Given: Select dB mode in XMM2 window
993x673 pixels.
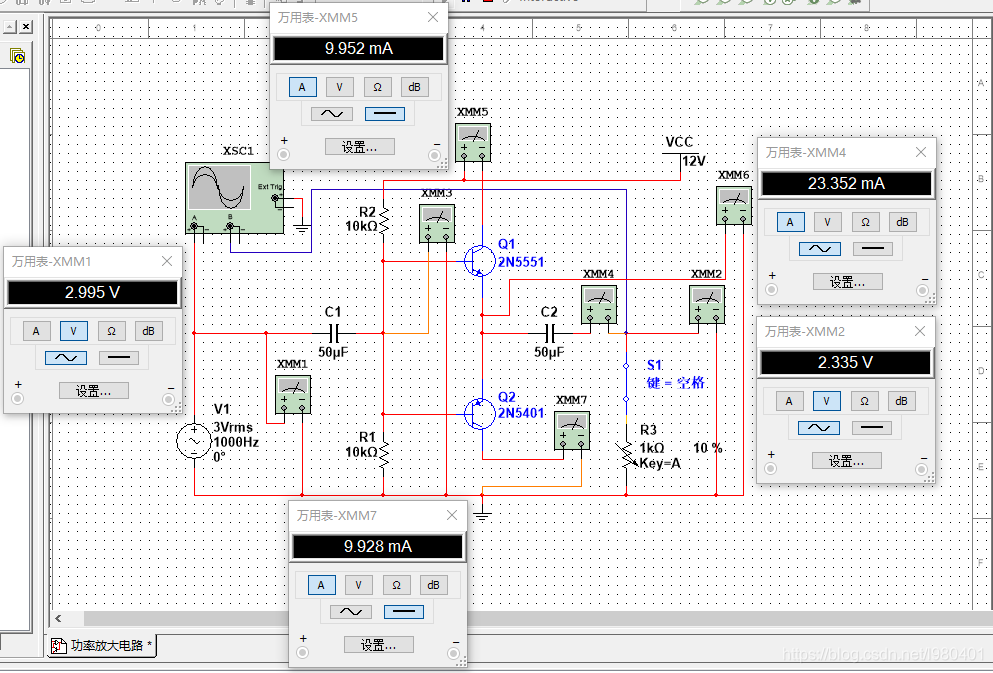Looking at the screenshot, I should point(901,401).
